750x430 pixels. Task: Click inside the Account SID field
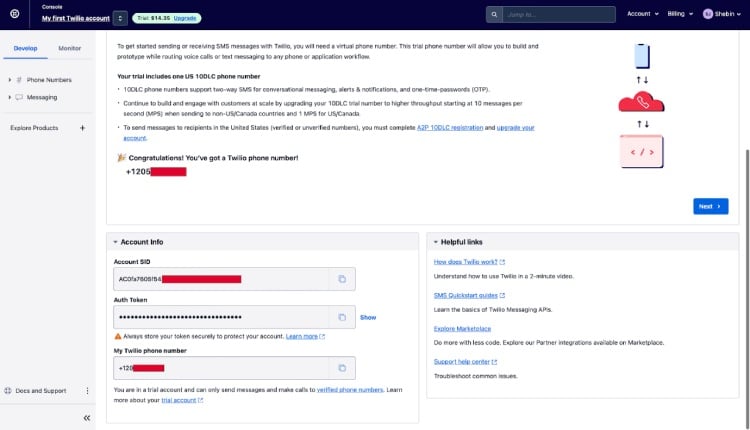pyautogui.click(x=221, y=279)
